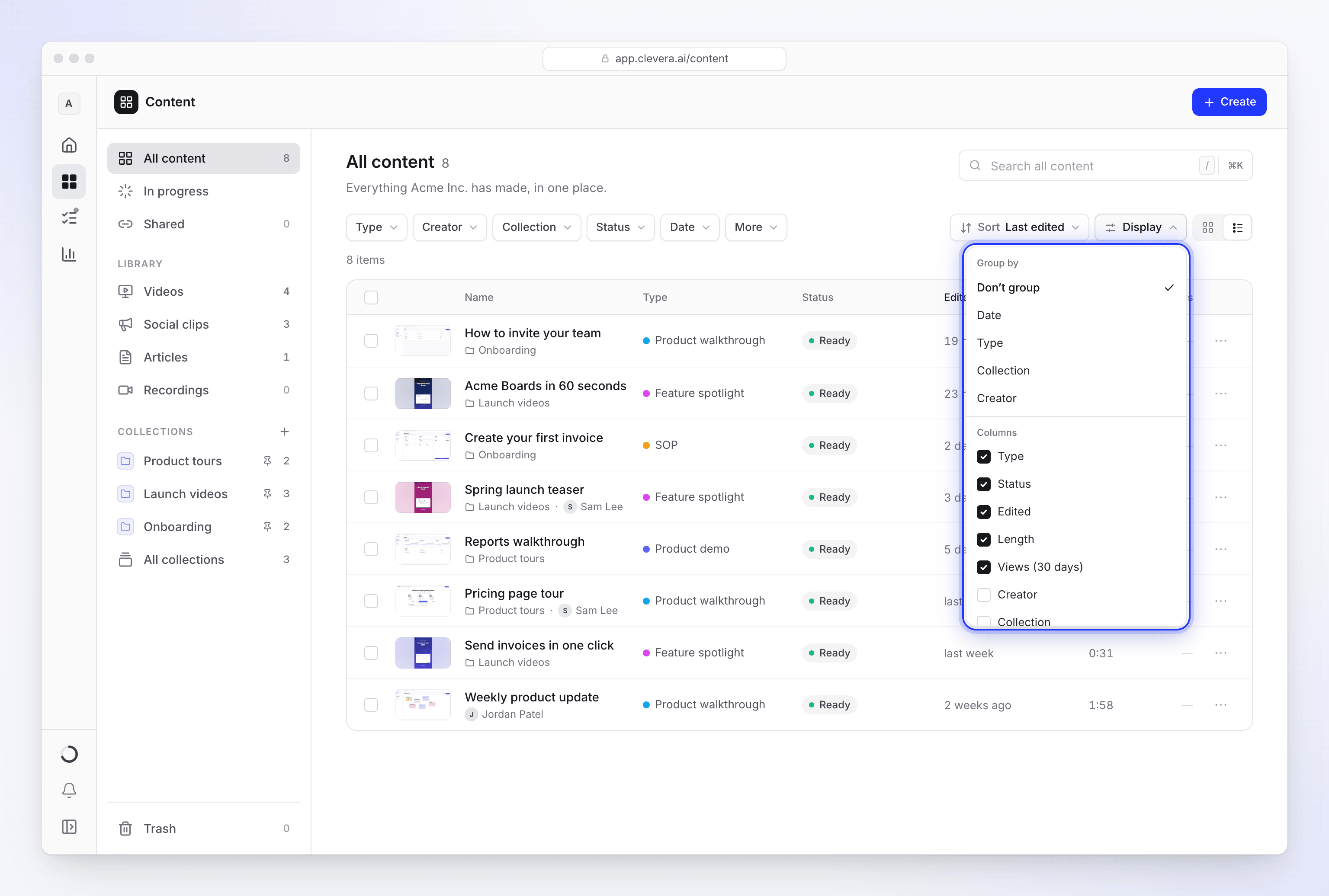Open the Creator filter dropdown
The height and width of the screenshot is (896, 1329).
tap(449, 227)
